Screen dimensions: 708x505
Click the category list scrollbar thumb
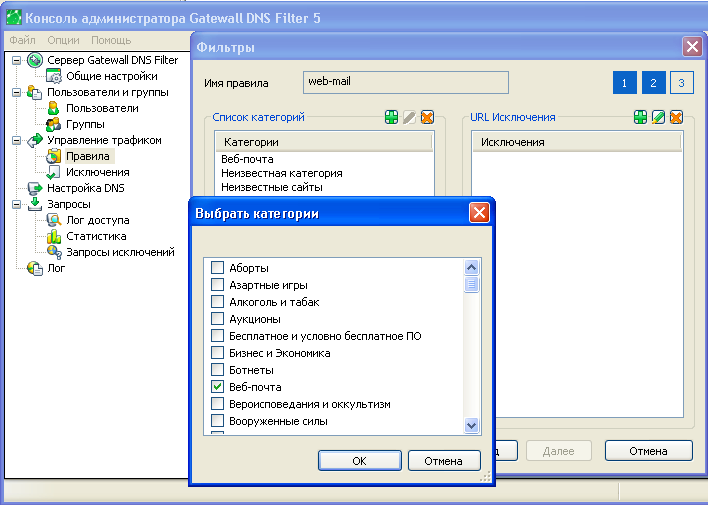click(x=471, y=285)
